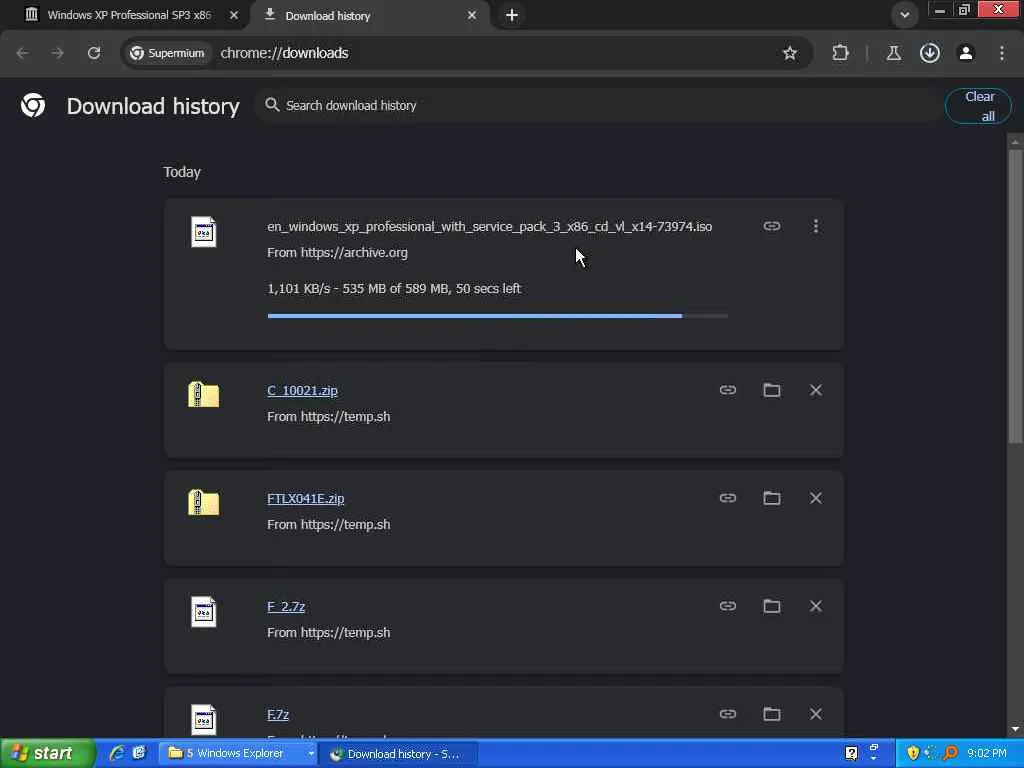Launch Internet Explorer from quick launch
The height and width of the screenshot is (768, 1024).
coord(118,753)
